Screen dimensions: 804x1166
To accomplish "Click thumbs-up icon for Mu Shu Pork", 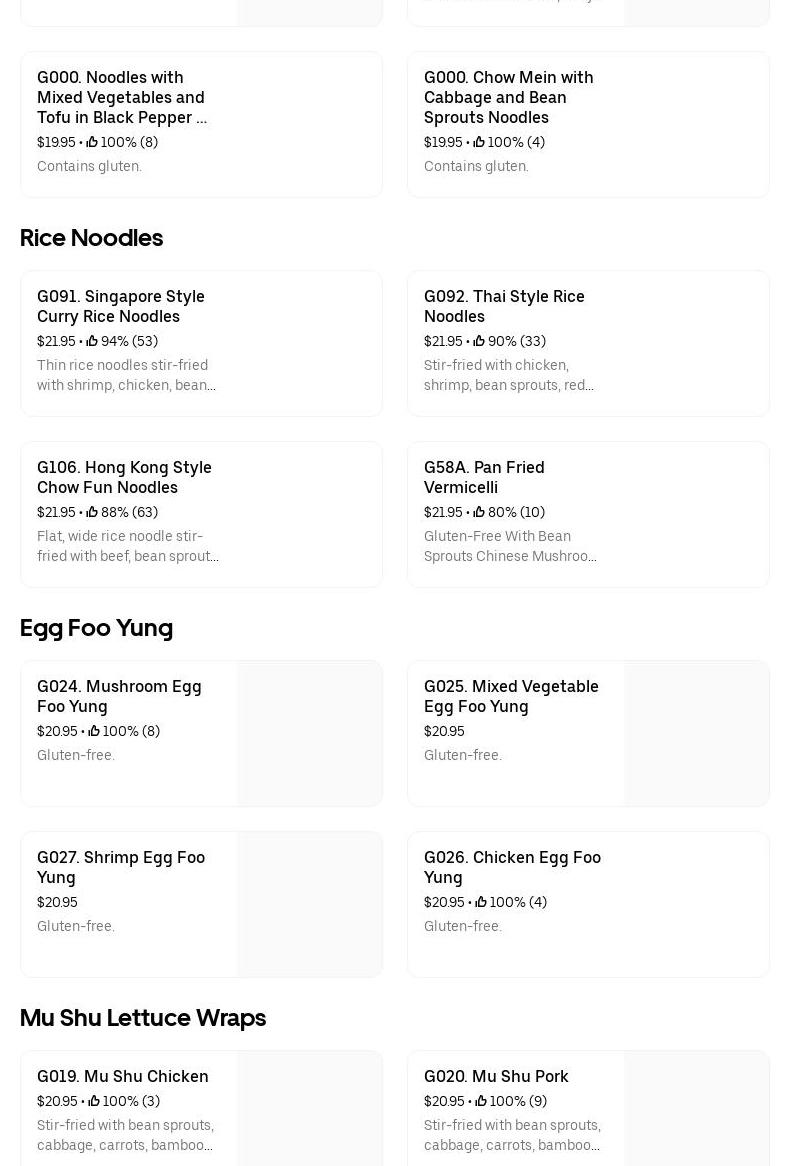I will (x=481, y=1102).
